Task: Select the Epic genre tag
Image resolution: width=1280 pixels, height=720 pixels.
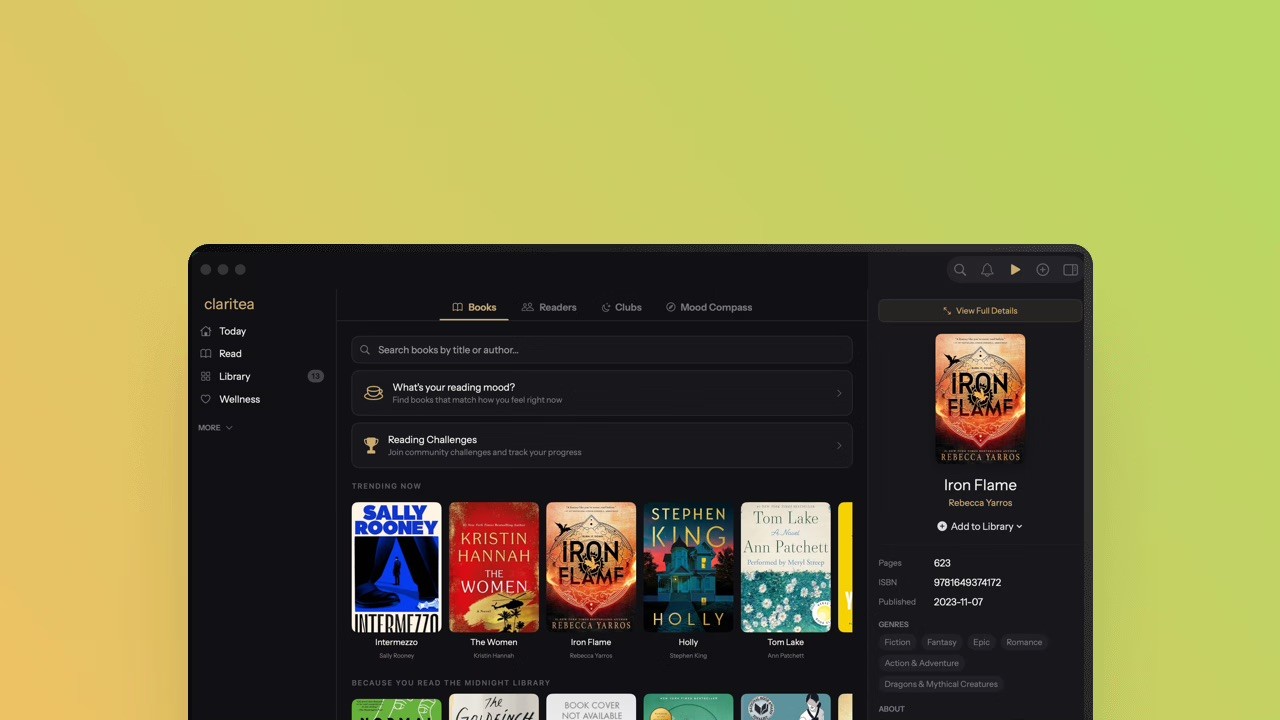Action: click(x=981, y=642)
